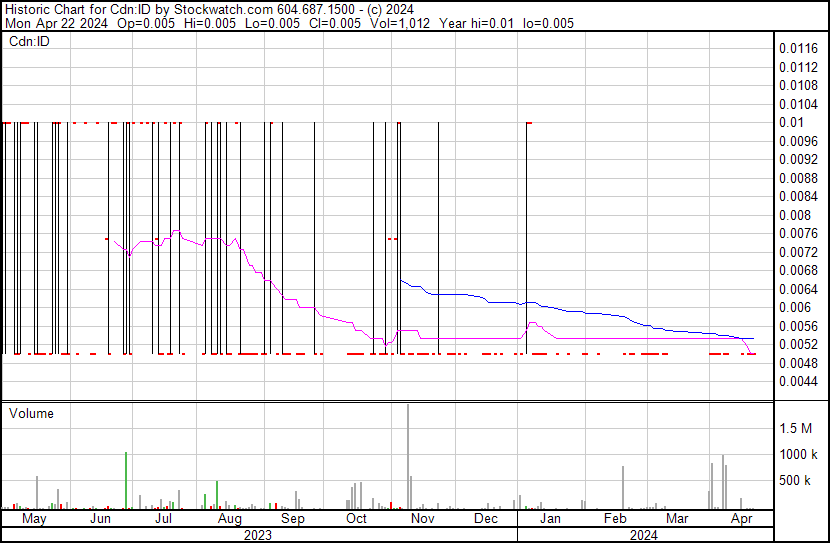Viewport: 830px width, 543px height.
Task: Click the 500 k volume axis label
Action: click(x=797, y=481)
